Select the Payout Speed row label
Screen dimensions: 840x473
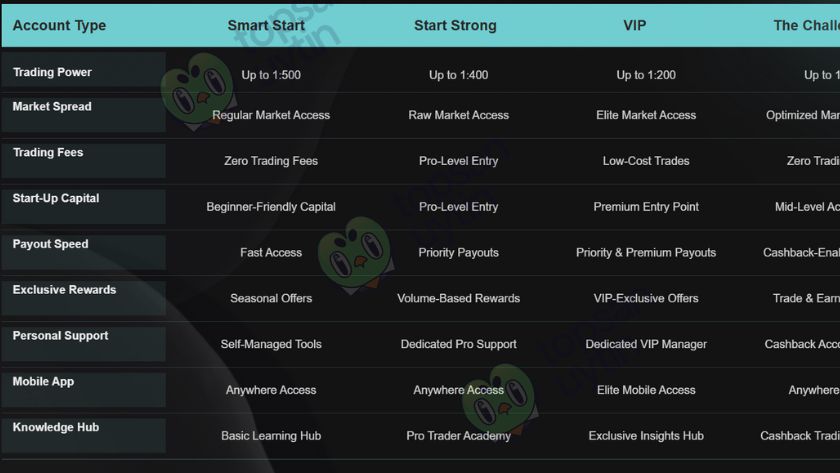pos(50,244)
